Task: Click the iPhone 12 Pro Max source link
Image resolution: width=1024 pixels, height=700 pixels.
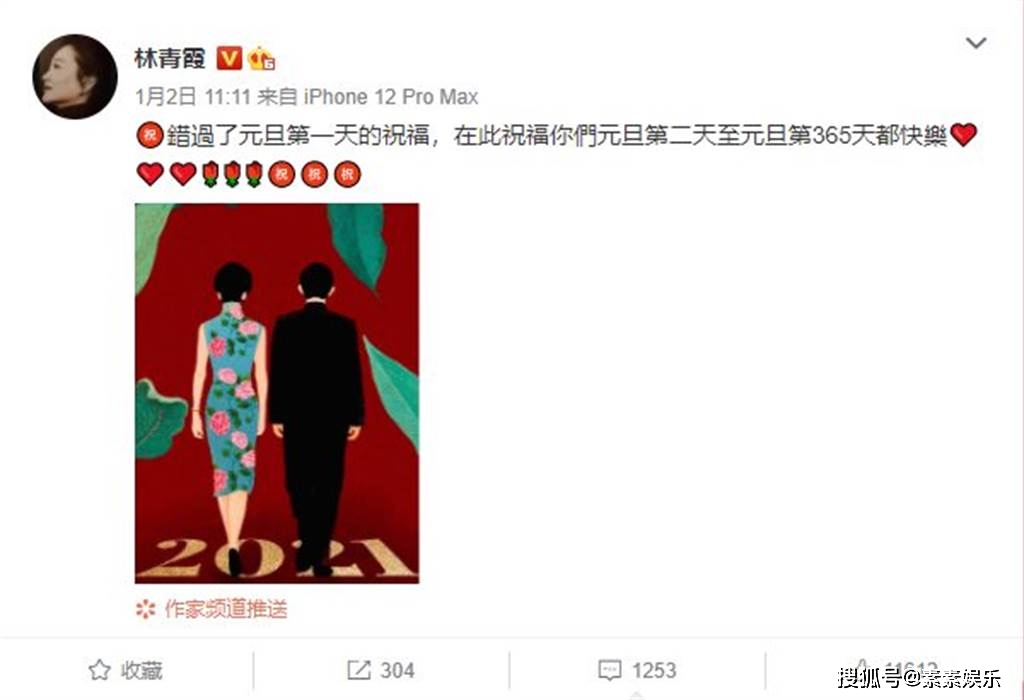Action: tap(391, 97)
